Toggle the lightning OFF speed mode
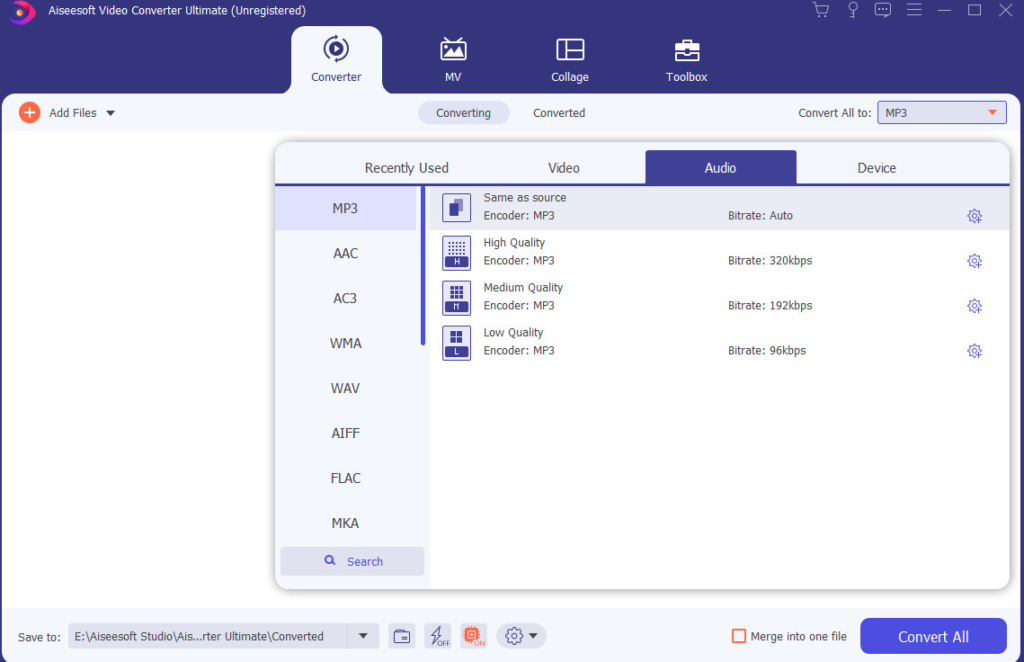1024x662 pixels. point(437,636)
